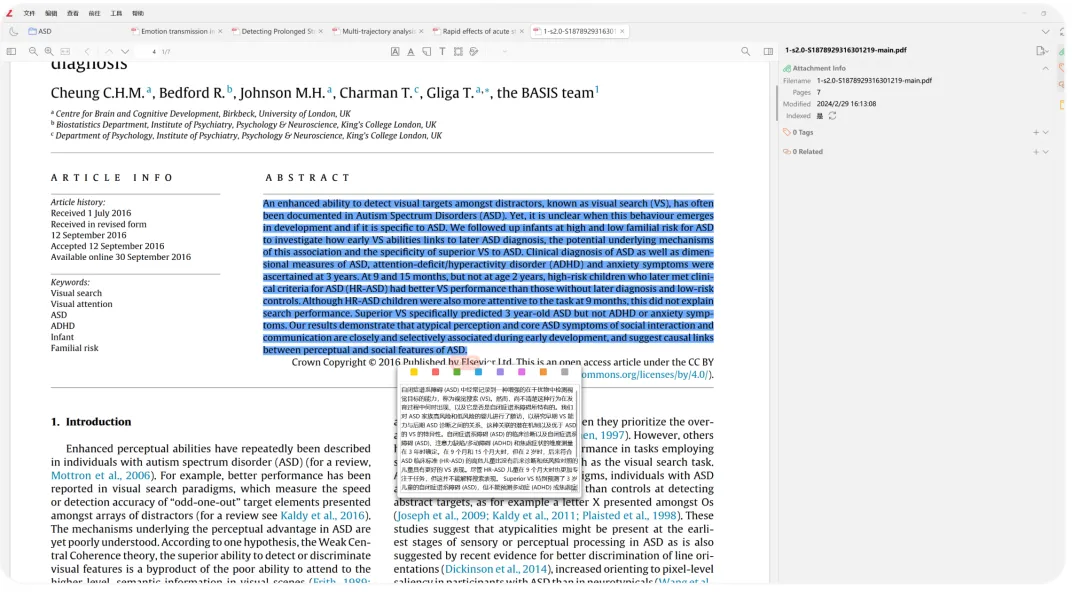Screen dimensions: 1080x596
Task: Click the yellow side-nav notes icon
Action: 1062,105
